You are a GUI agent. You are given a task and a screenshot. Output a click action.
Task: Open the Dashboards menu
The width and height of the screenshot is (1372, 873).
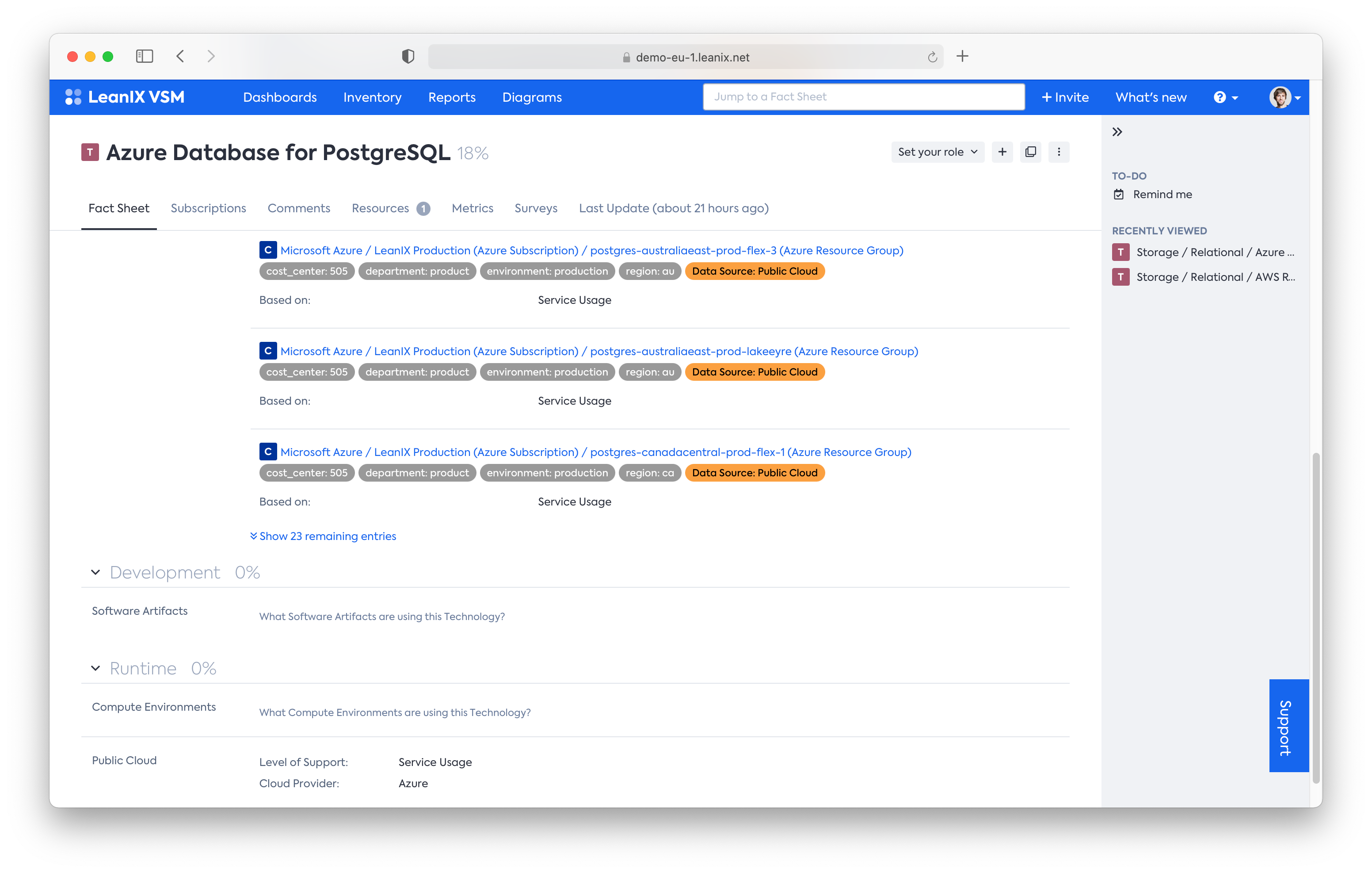click(280, 97)
